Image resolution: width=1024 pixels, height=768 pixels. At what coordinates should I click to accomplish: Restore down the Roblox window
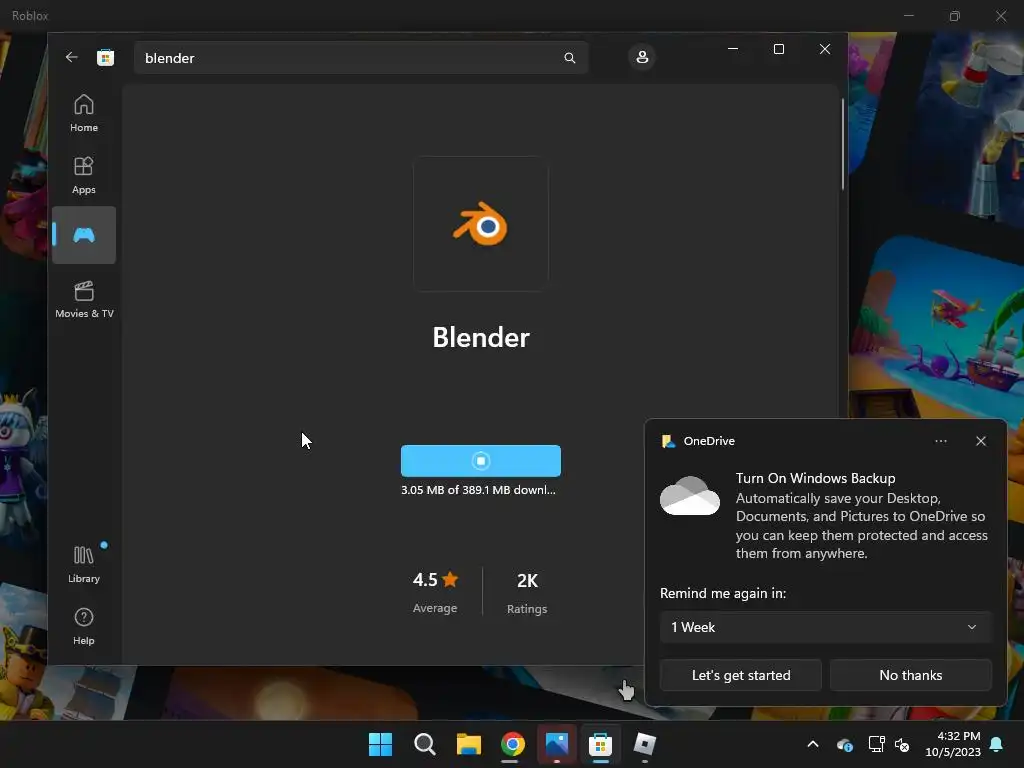(955, 16)
